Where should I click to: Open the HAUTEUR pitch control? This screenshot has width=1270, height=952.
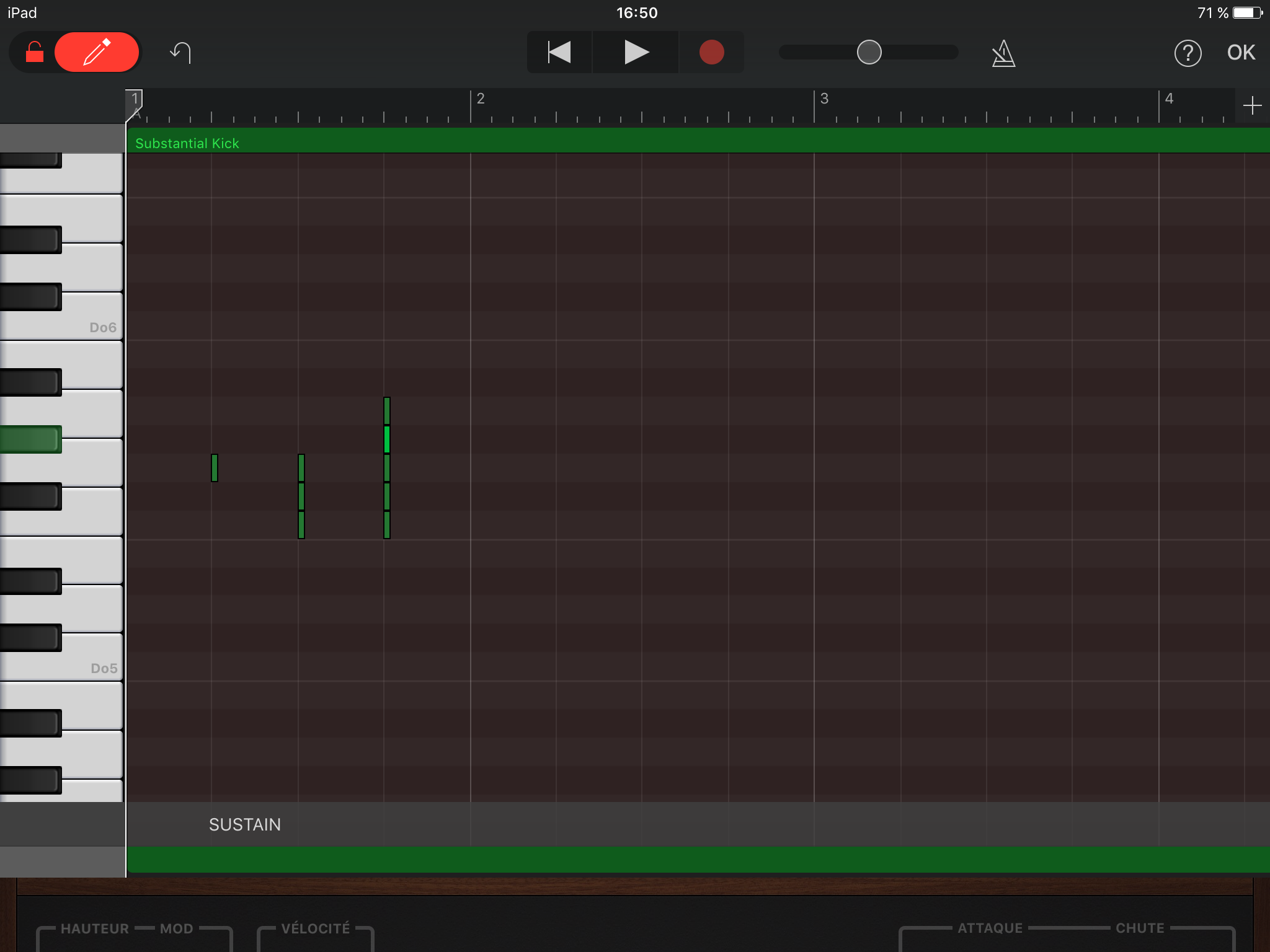click(95, 928)
